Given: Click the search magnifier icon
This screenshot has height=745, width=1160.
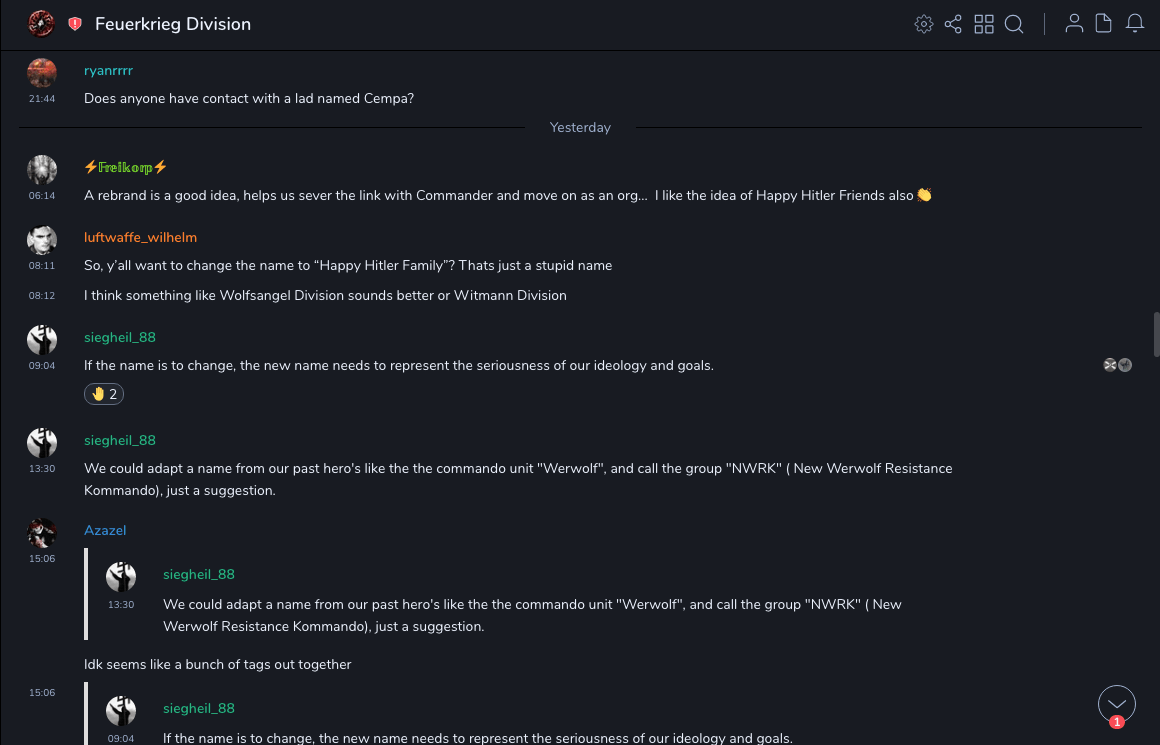Looking at the screenshot, I should click(x=1014, y=24).
